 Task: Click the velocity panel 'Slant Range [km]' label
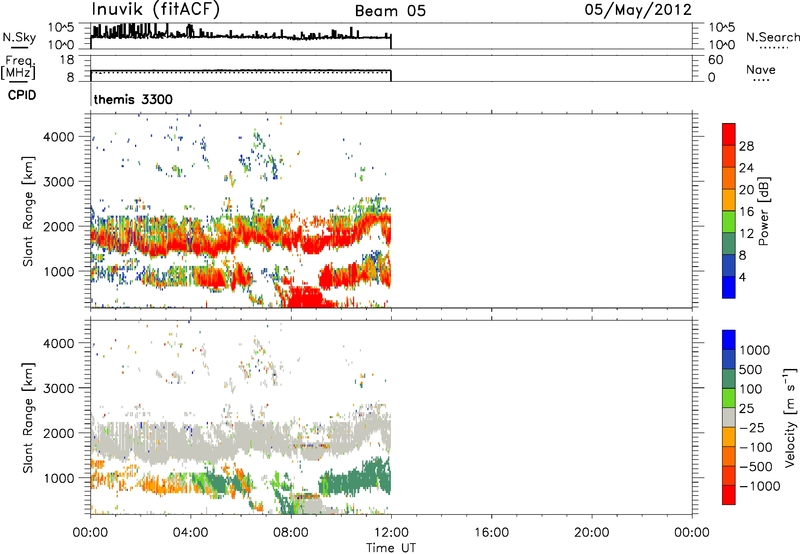28,418
